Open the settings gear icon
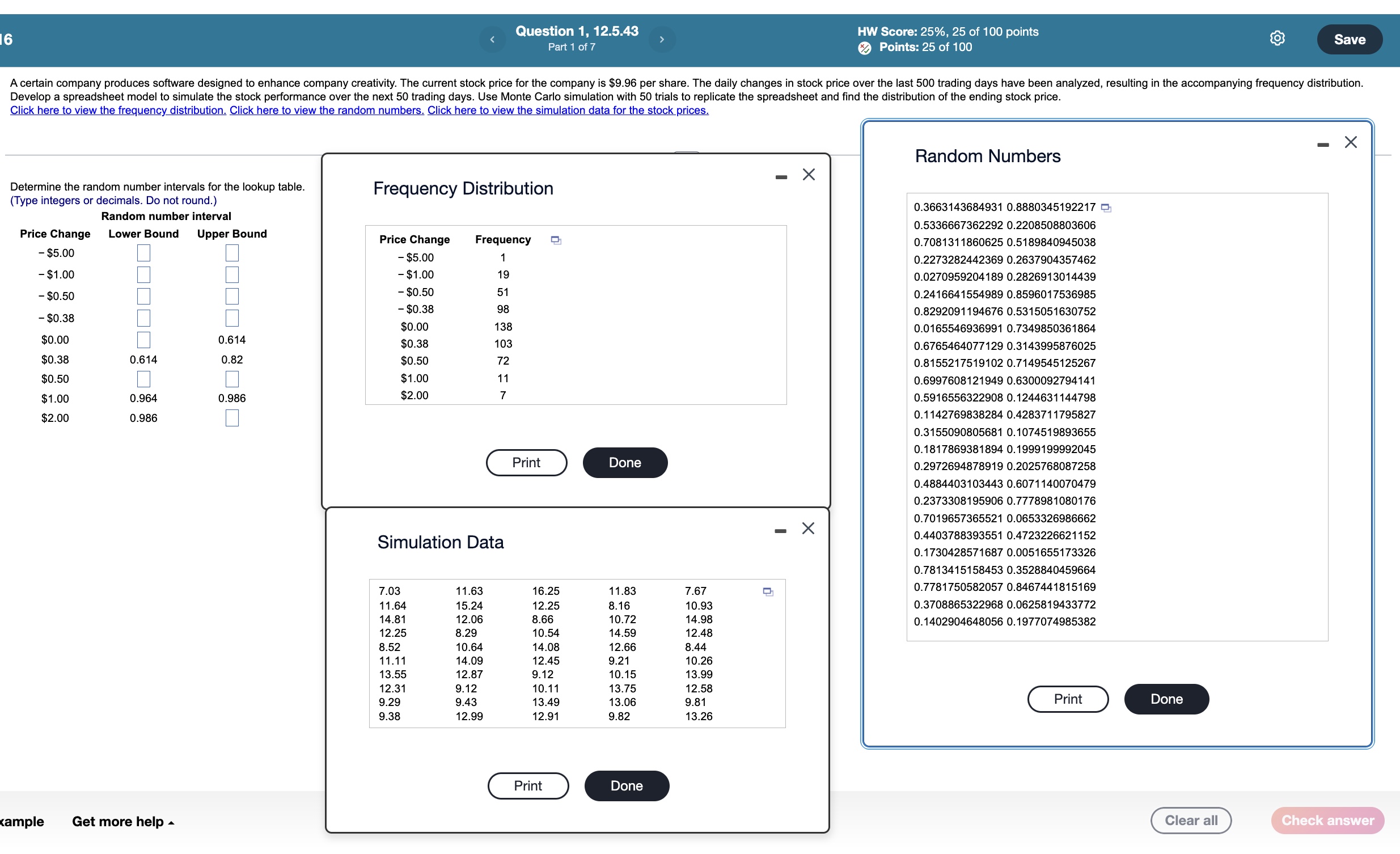 tap(1277, 38)
